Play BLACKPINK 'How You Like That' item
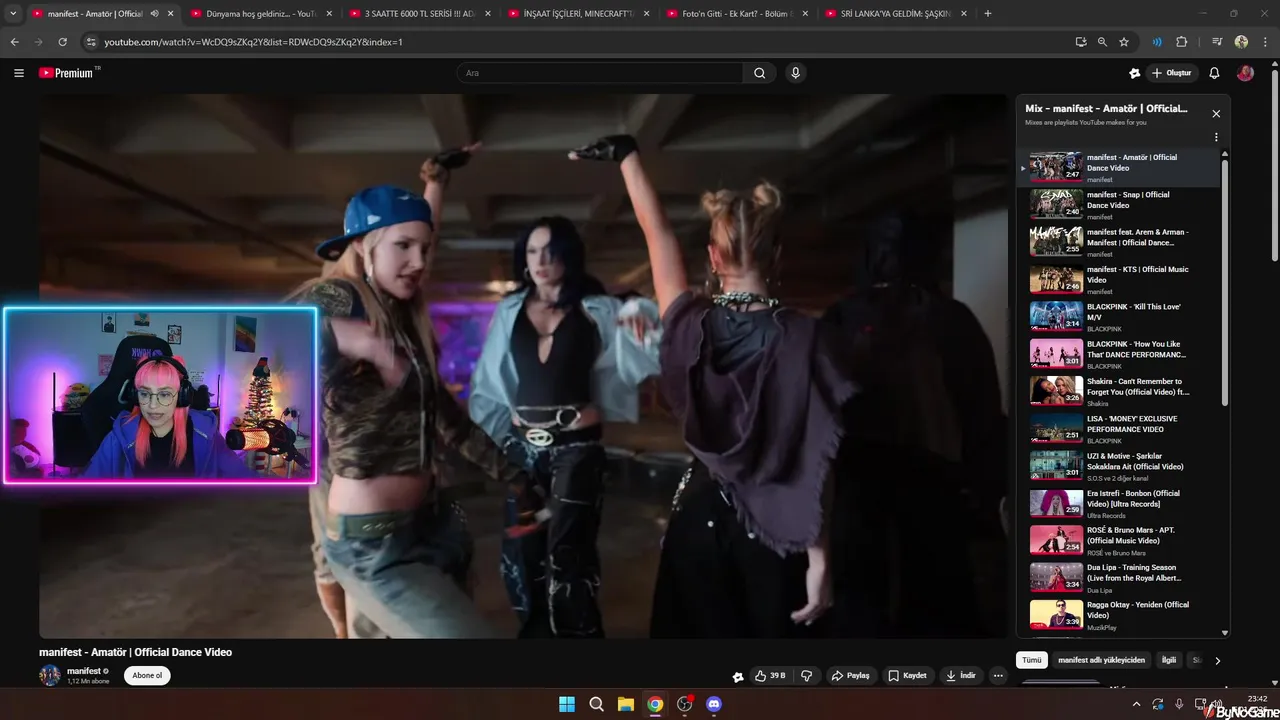The width and height of the screenshot is (1280, 720). click(1120, 353)
